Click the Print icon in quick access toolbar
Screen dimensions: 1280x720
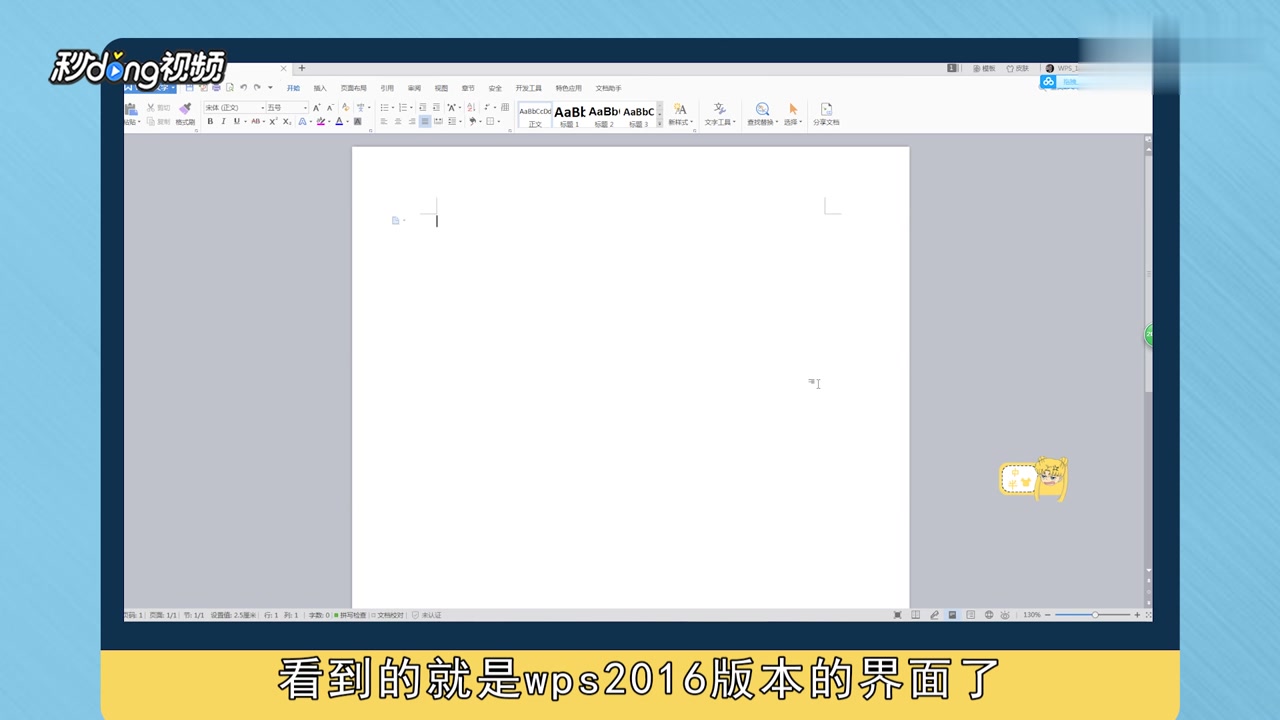[216, 87]
